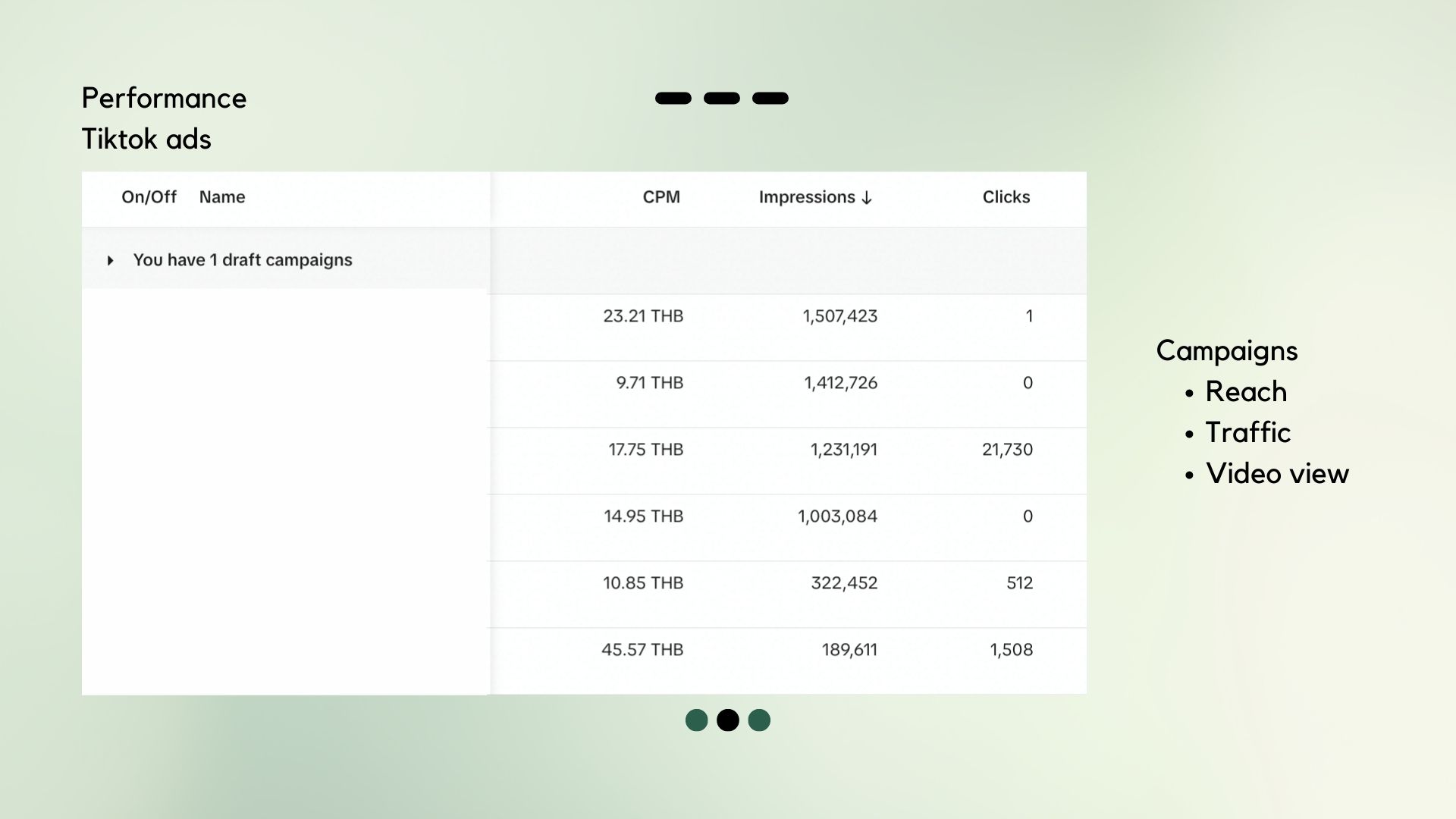Click the Reach bullet item

pos(1246,391)
